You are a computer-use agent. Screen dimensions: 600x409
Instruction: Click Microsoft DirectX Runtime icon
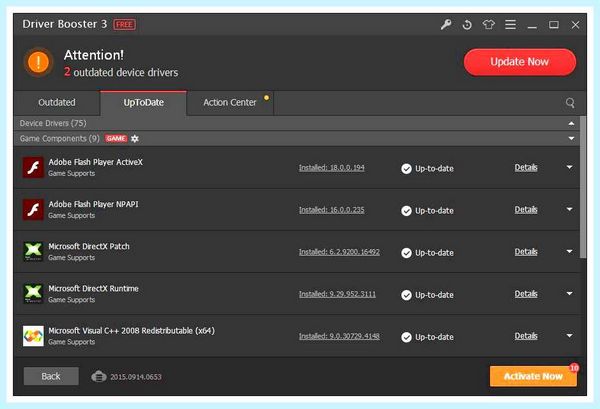[x=33, y=294]
